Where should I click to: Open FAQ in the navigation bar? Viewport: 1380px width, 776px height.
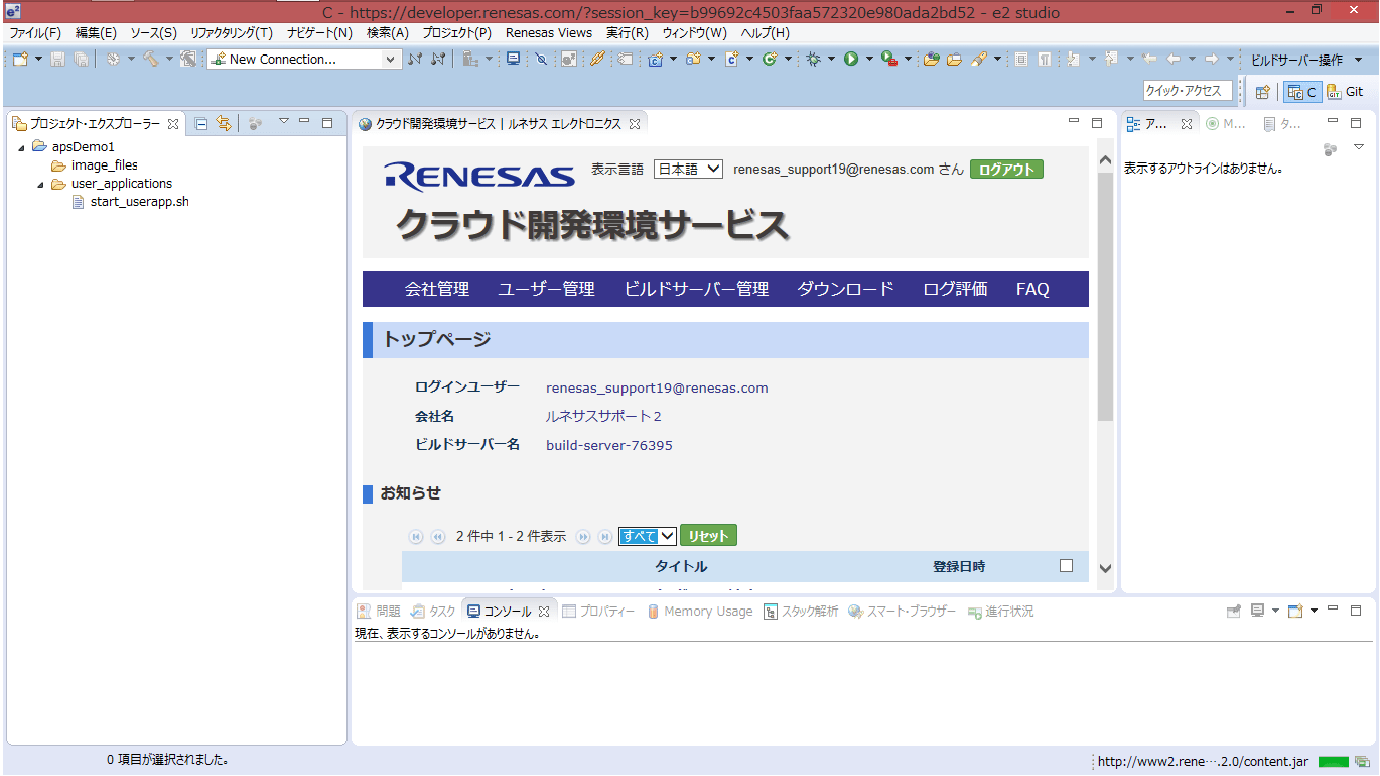tap(1033, 289)
